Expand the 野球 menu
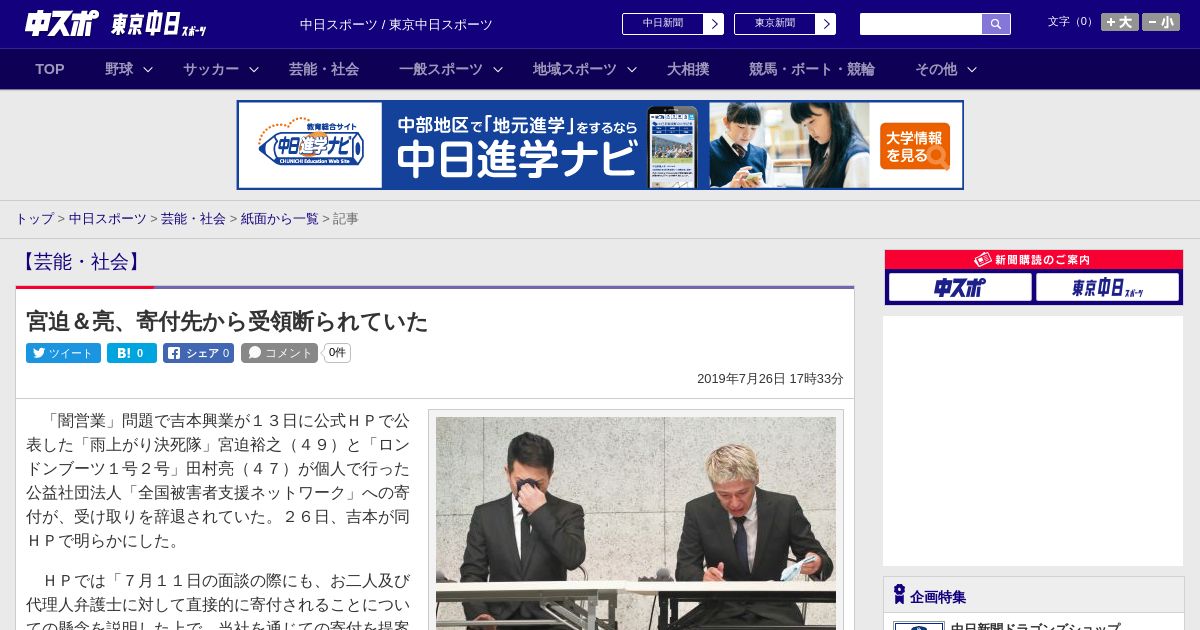 129,69
